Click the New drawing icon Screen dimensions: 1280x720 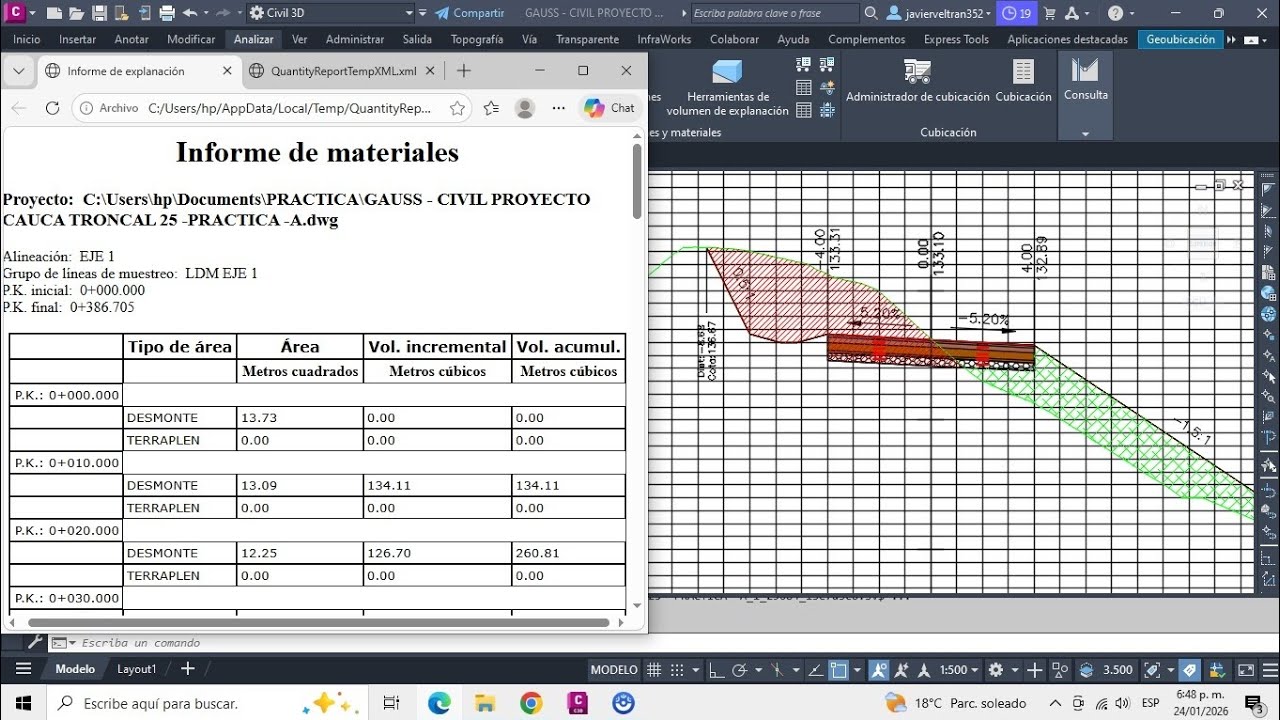53,13
